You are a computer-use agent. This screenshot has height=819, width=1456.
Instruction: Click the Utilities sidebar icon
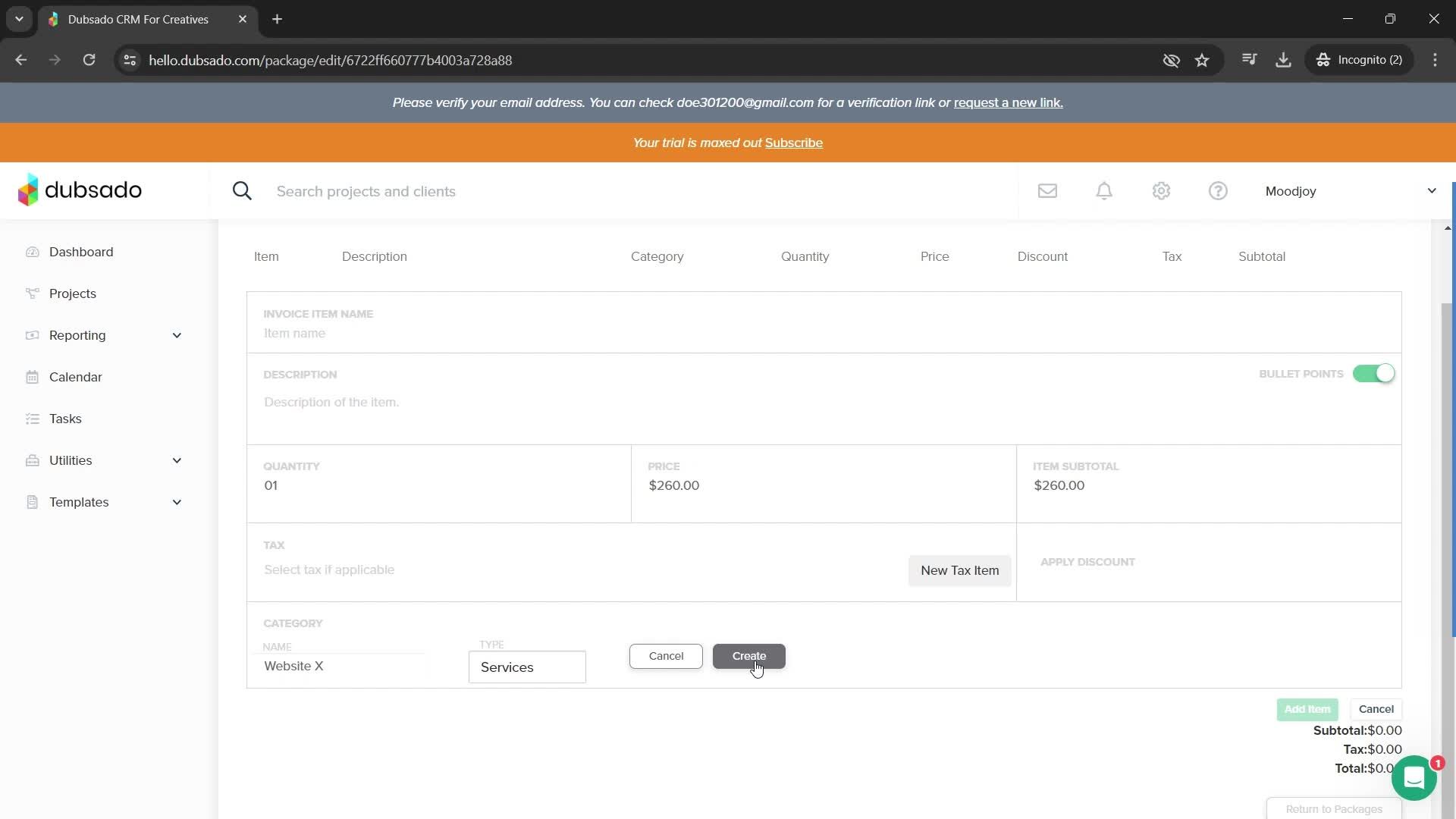point(32,460)
